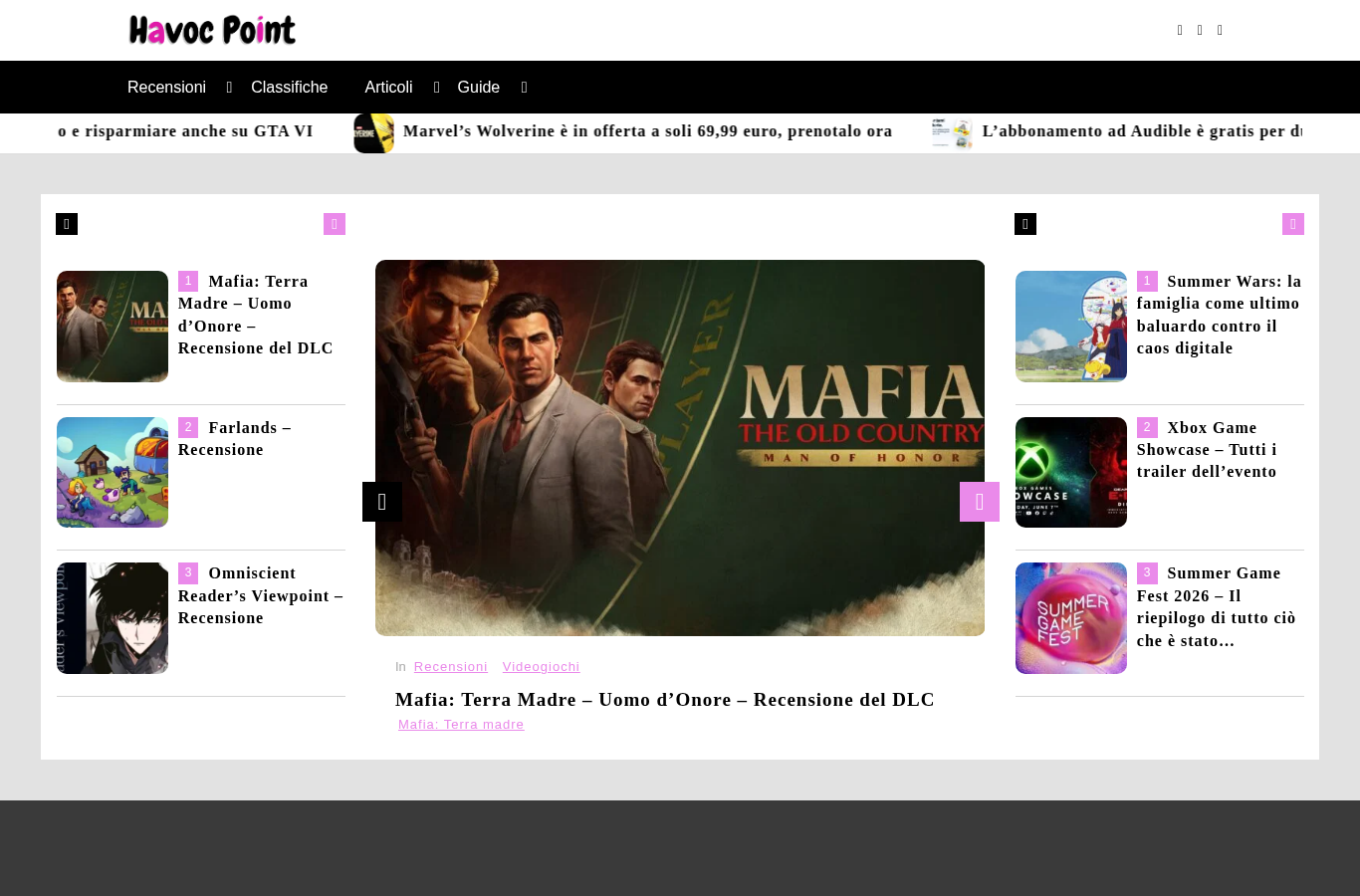The height and width of the screenshot is (896, 1360).
Task: Click the Havoc Point logo
Action: (212, 30)
